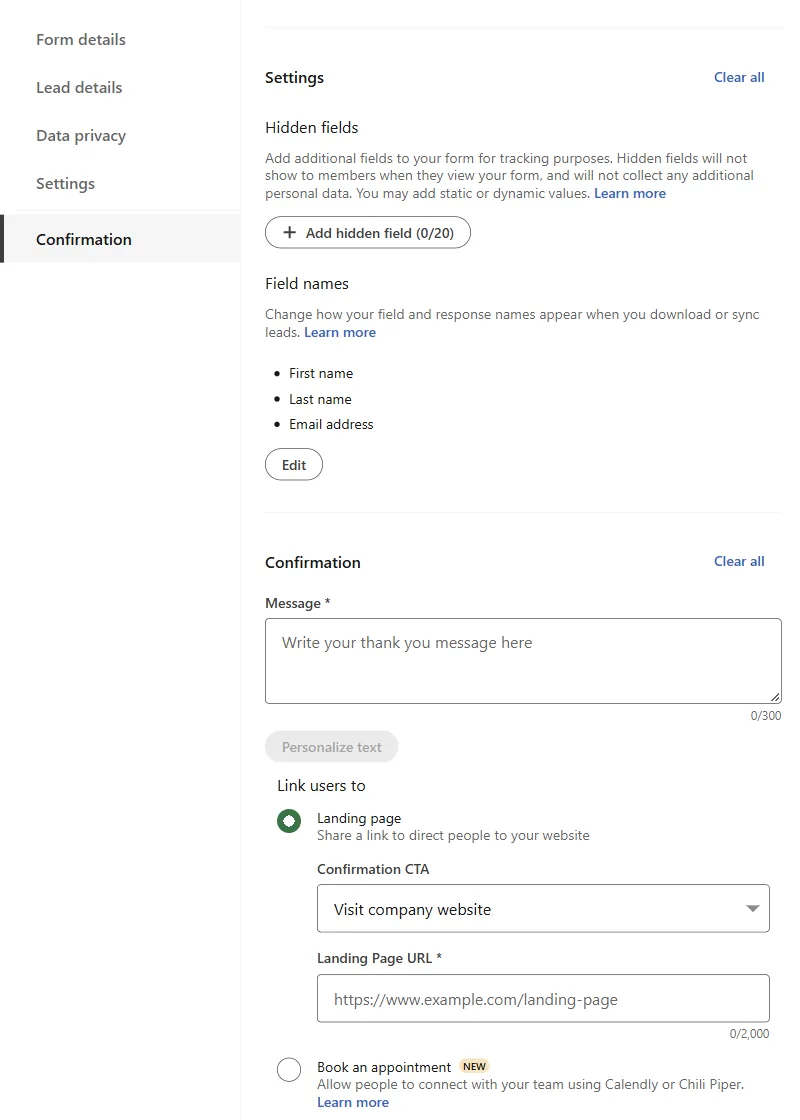Image resolution: width=800 pixels, height=1120 pixels.
Task: Clear all Settings fields
Action: pyautogui.click(x=739, y=77)
